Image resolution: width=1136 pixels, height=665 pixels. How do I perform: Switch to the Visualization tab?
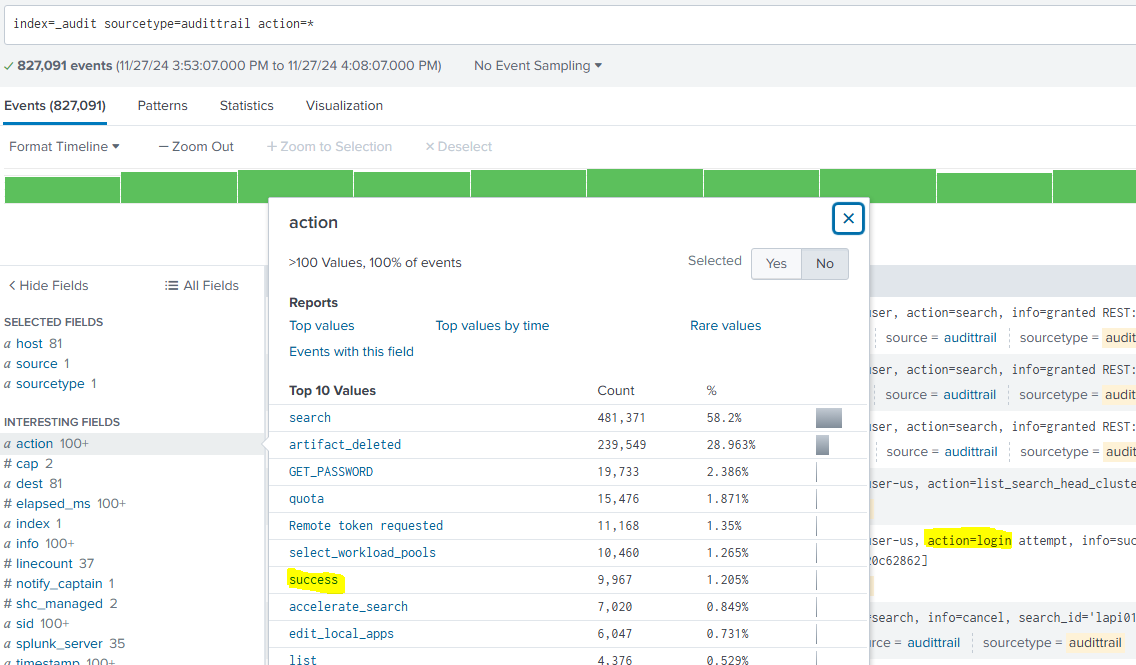click(x=344, y=106)
